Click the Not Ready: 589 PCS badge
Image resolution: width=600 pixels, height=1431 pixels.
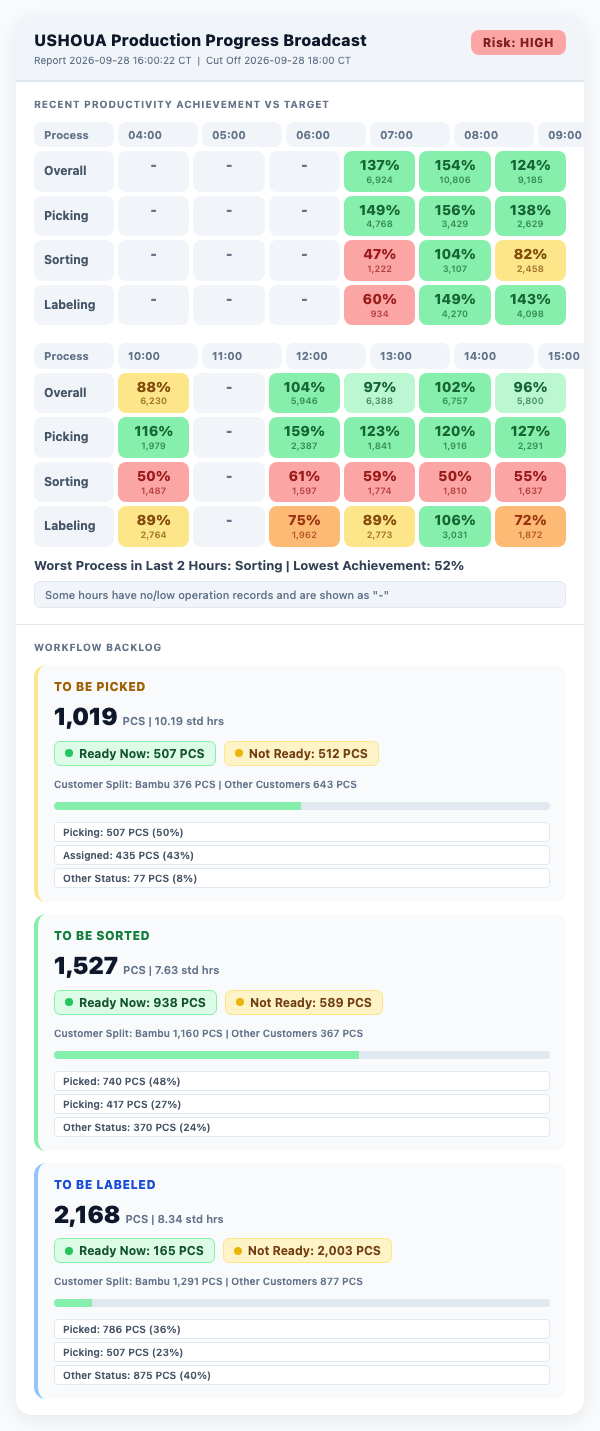tap(303, 1002)
